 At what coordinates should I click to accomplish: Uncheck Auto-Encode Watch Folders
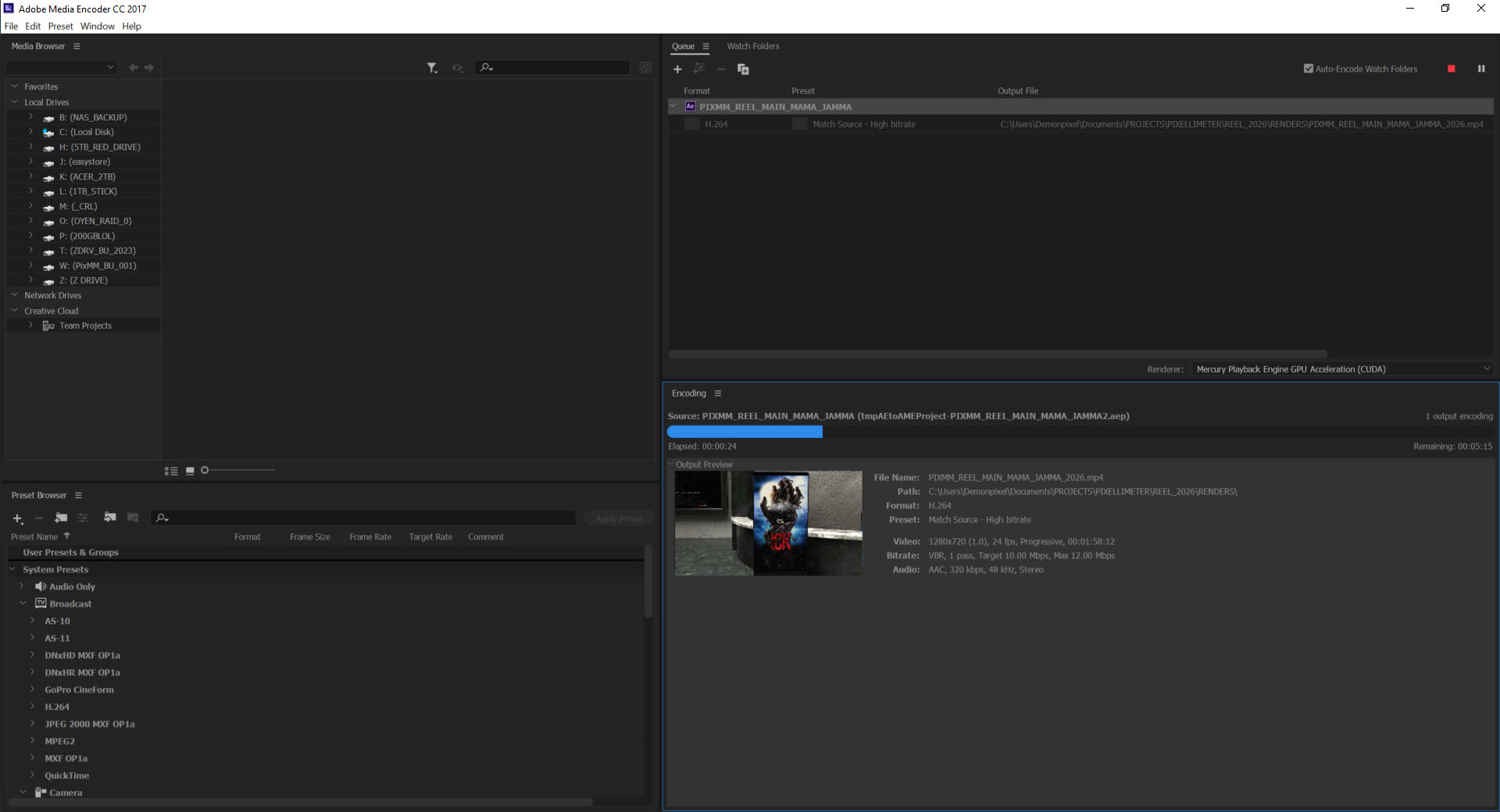point(1309,69)
